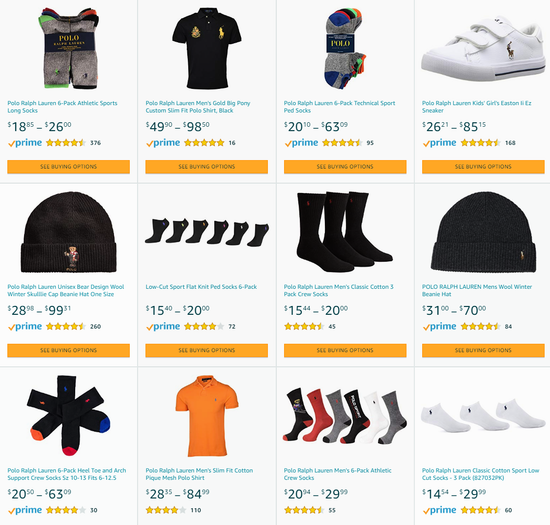This screenshot has height=525, width=550.
Task: Click See Buying Options for Mens Wool Winter Beanie
Action: pyautogui.click(x=483, y=350)
